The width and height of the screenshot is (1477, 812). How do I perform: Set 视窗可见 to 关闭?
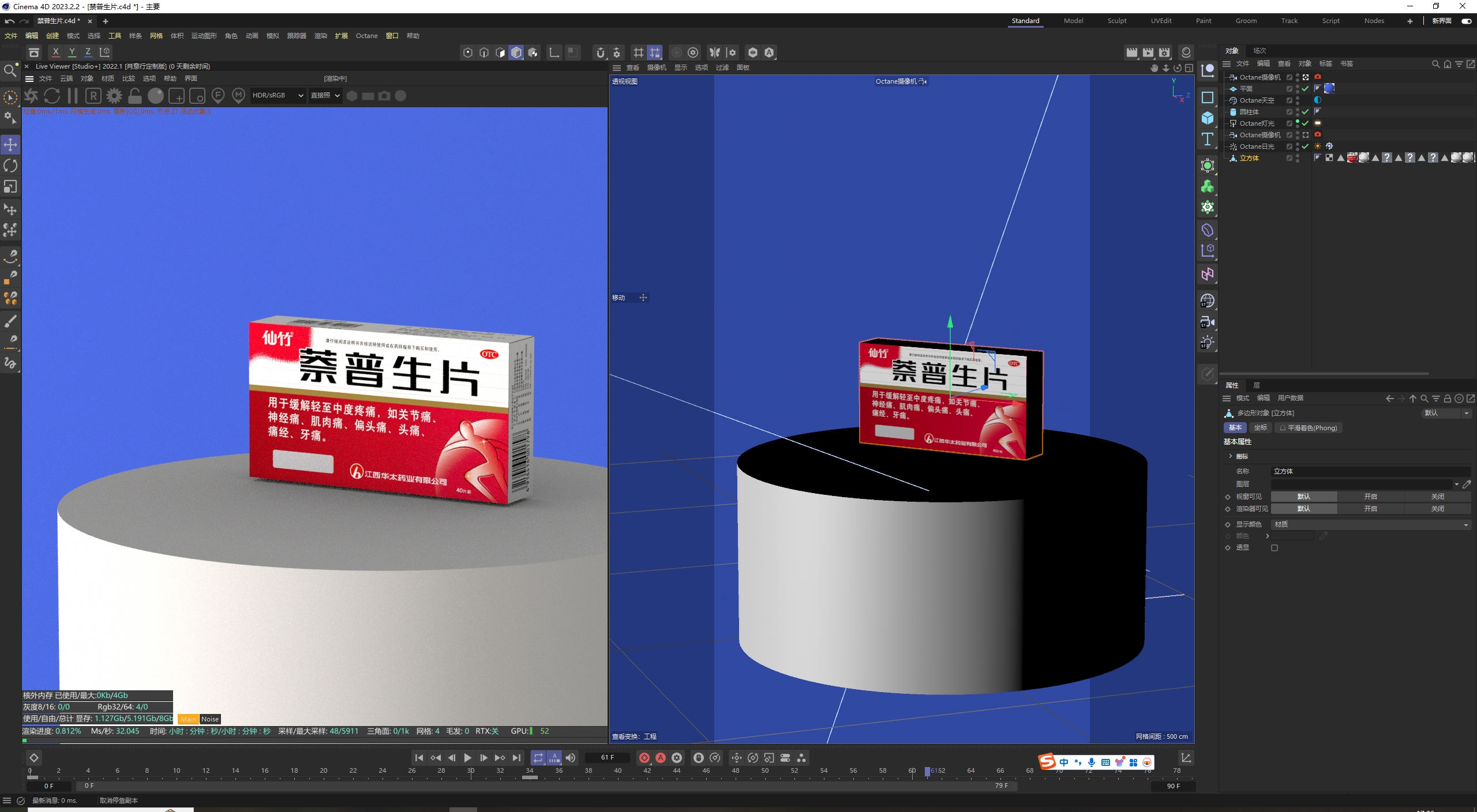(x=1437, y=497)
